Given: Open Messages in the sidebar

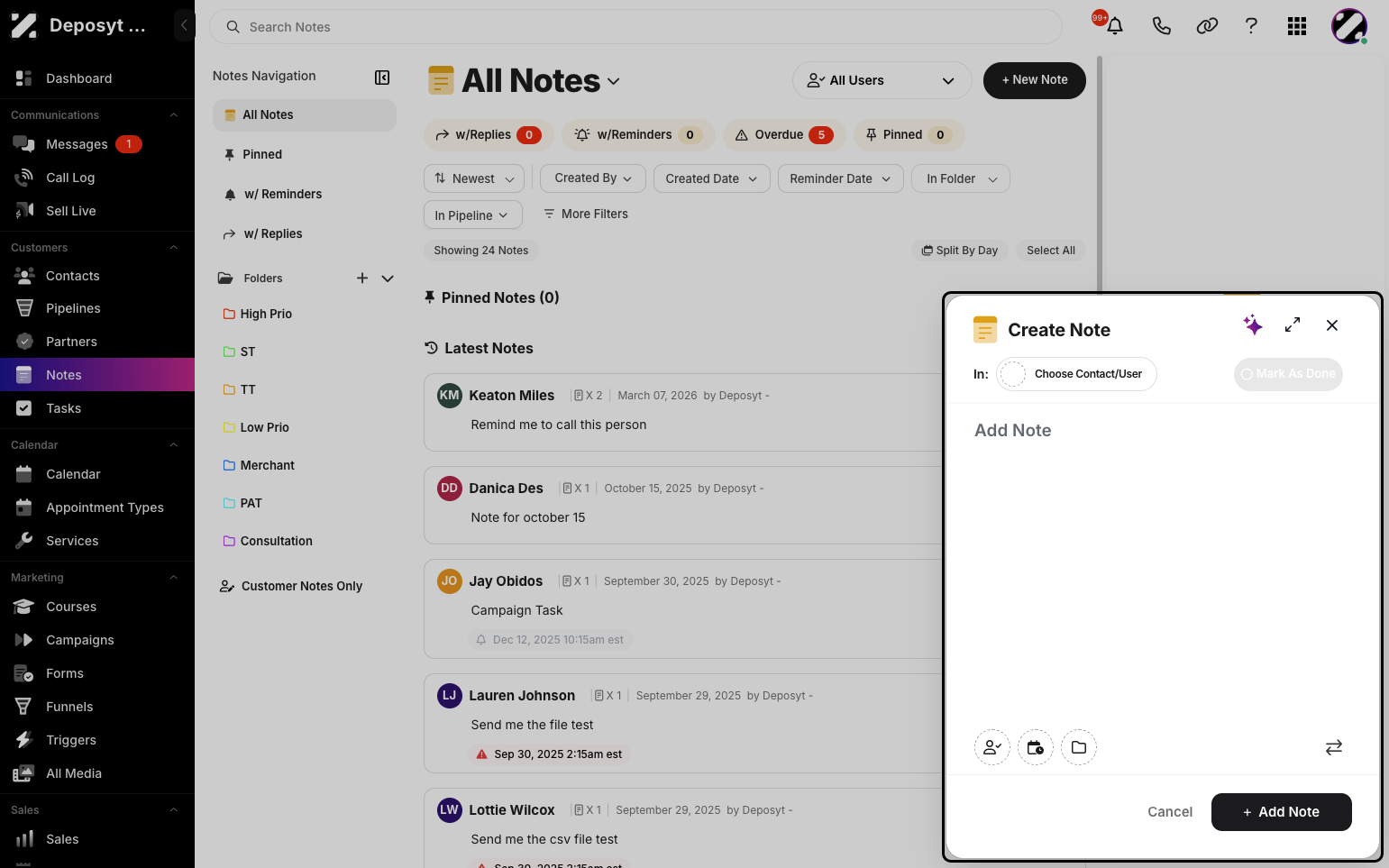Looking at the screenshot, I should (x=97, y=144).
